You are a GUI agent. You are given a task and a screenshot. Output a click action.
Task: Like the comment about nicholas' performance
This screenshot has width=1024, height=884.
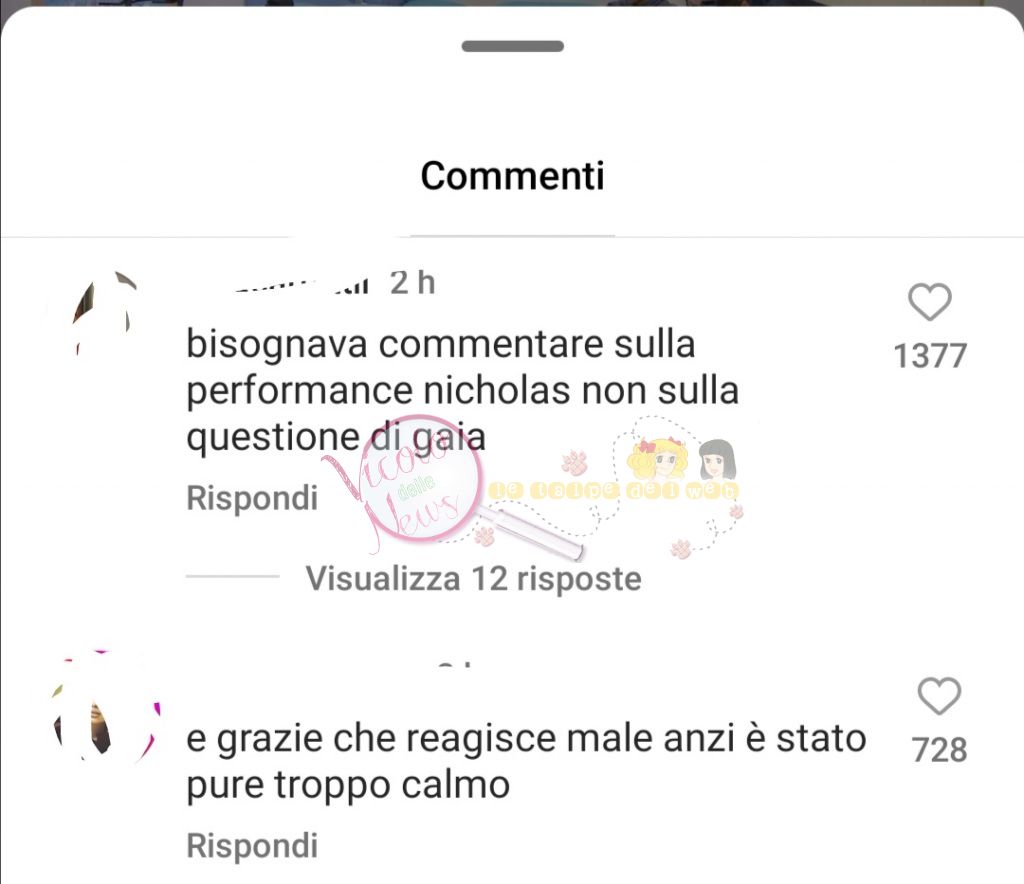tap(929, 302)
